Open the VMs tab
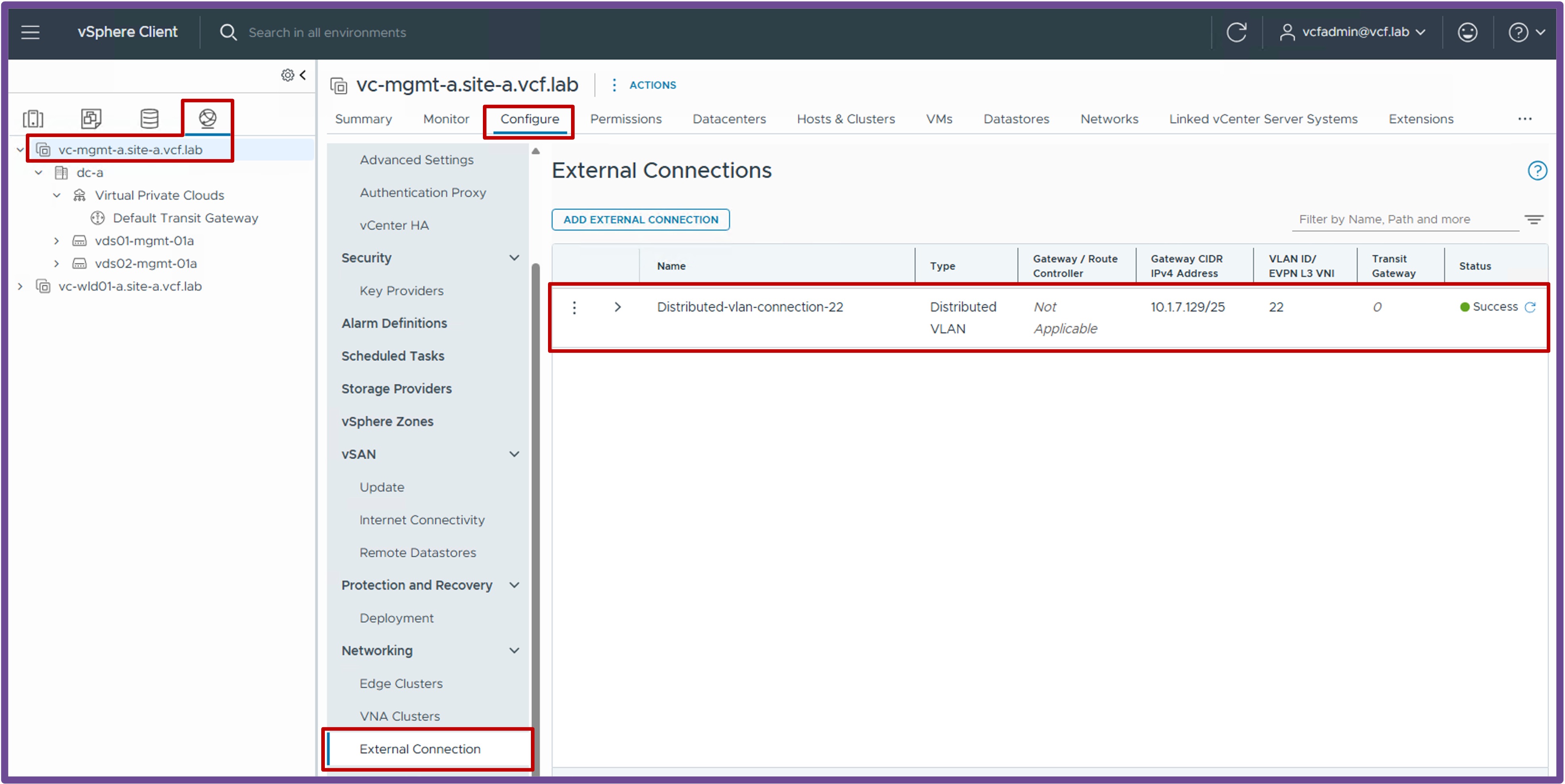 [939, 119]
